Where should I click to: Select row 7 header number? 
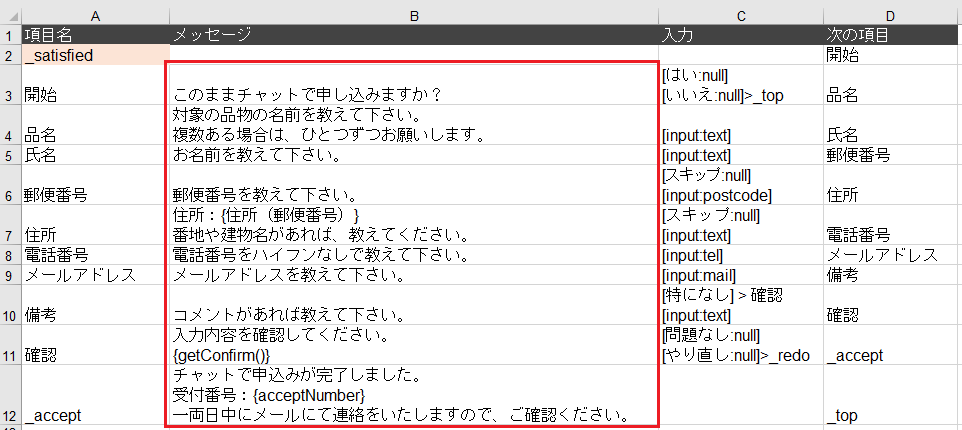pyautogui.click(x=10, y=226)
